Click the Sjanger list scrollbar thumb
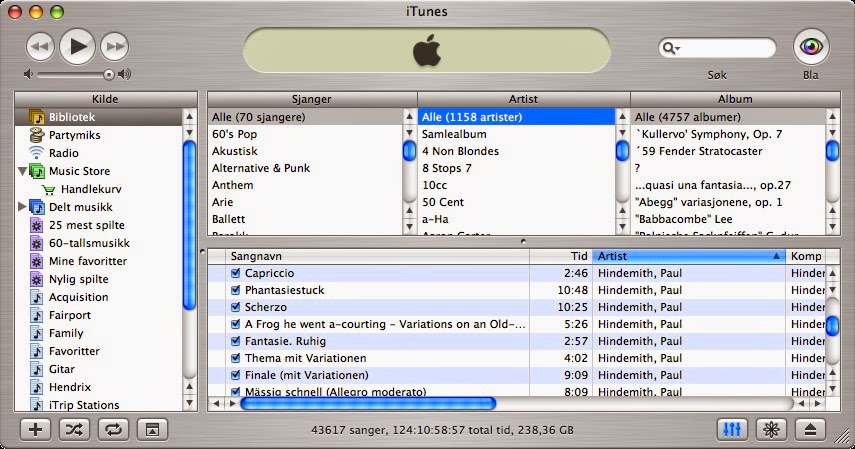Image resolution: width=855 pixels, height=449 pixels. (410, 151)
